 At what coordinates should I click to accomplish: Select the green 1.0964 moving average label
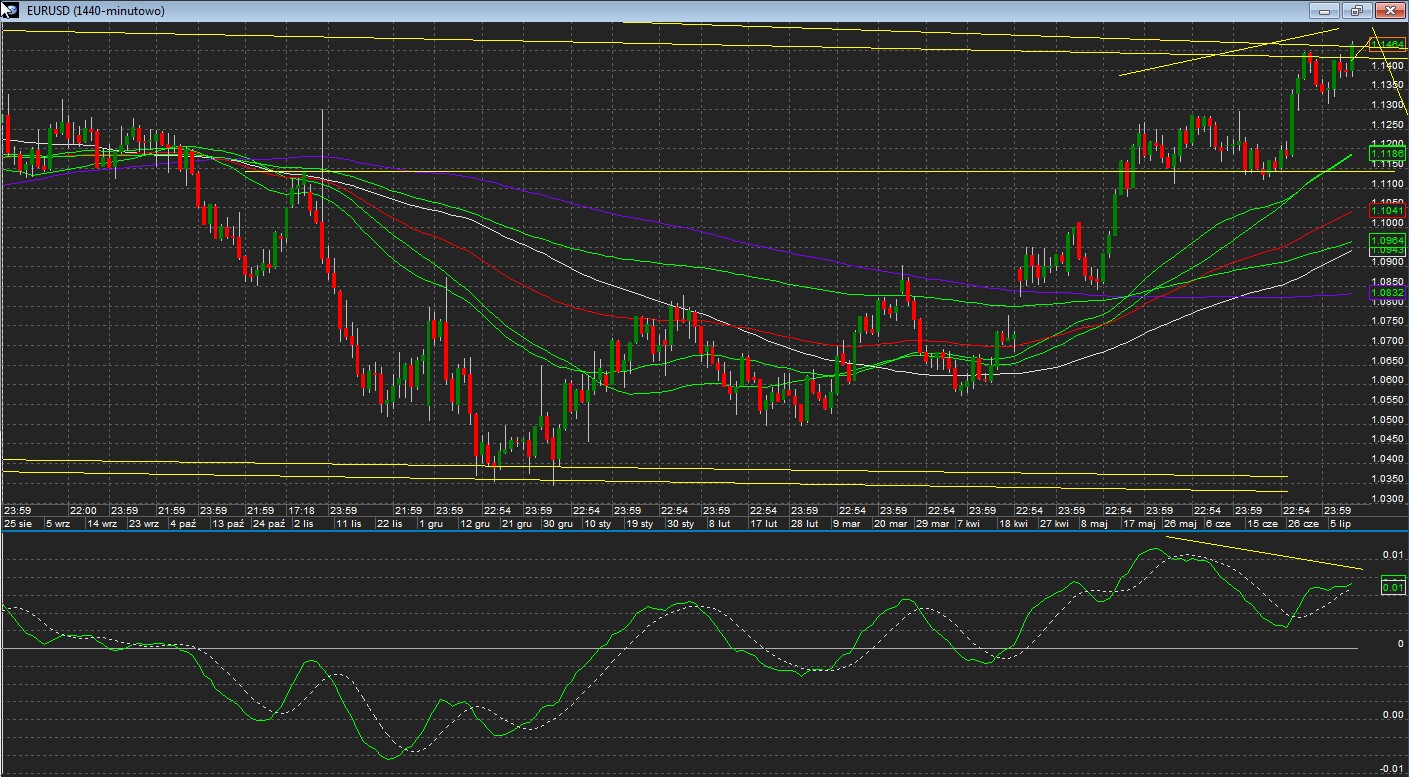(1388, 240)
